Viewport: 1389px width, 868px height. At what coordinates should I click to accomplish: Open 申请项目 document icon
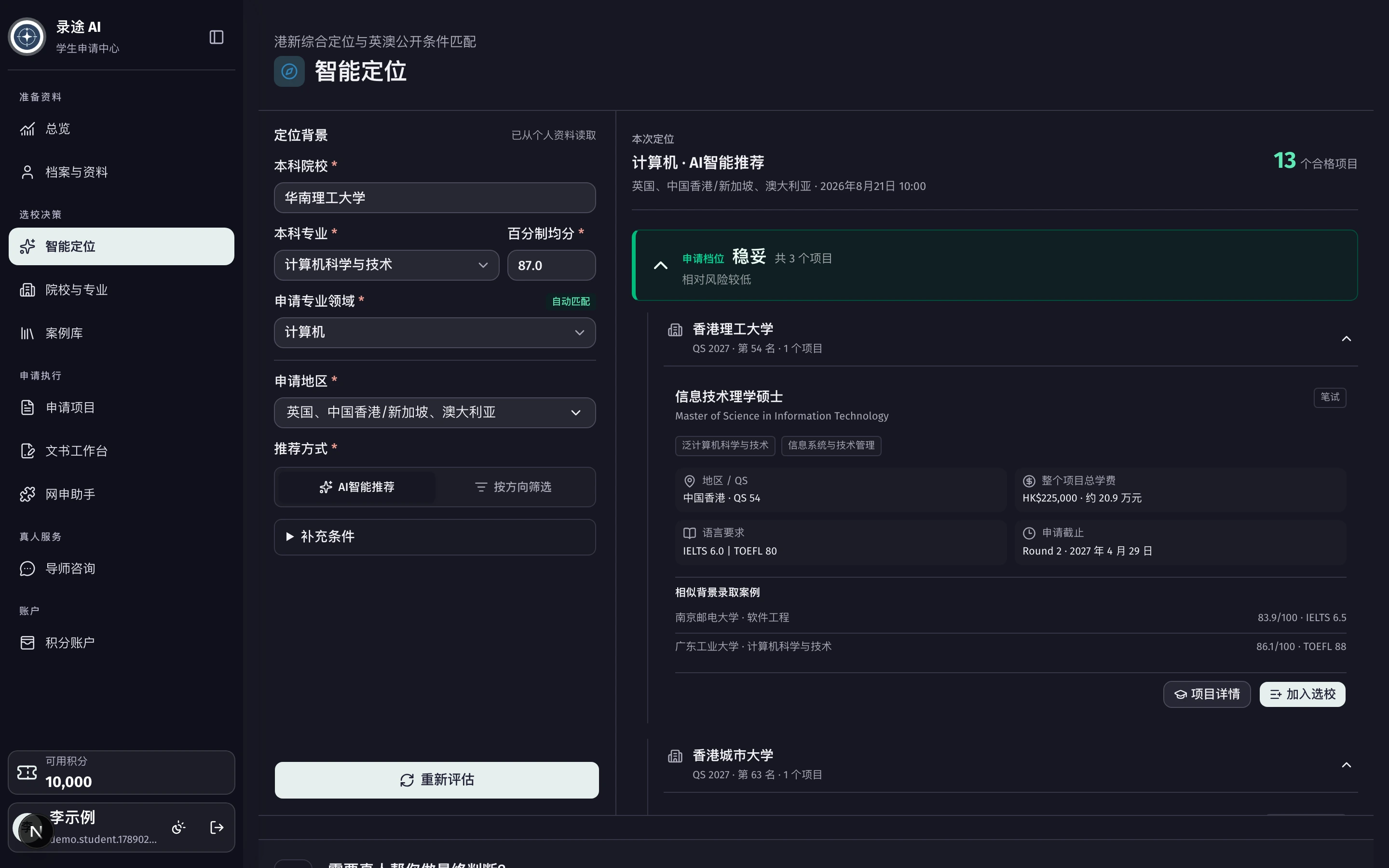coord(27,407)
